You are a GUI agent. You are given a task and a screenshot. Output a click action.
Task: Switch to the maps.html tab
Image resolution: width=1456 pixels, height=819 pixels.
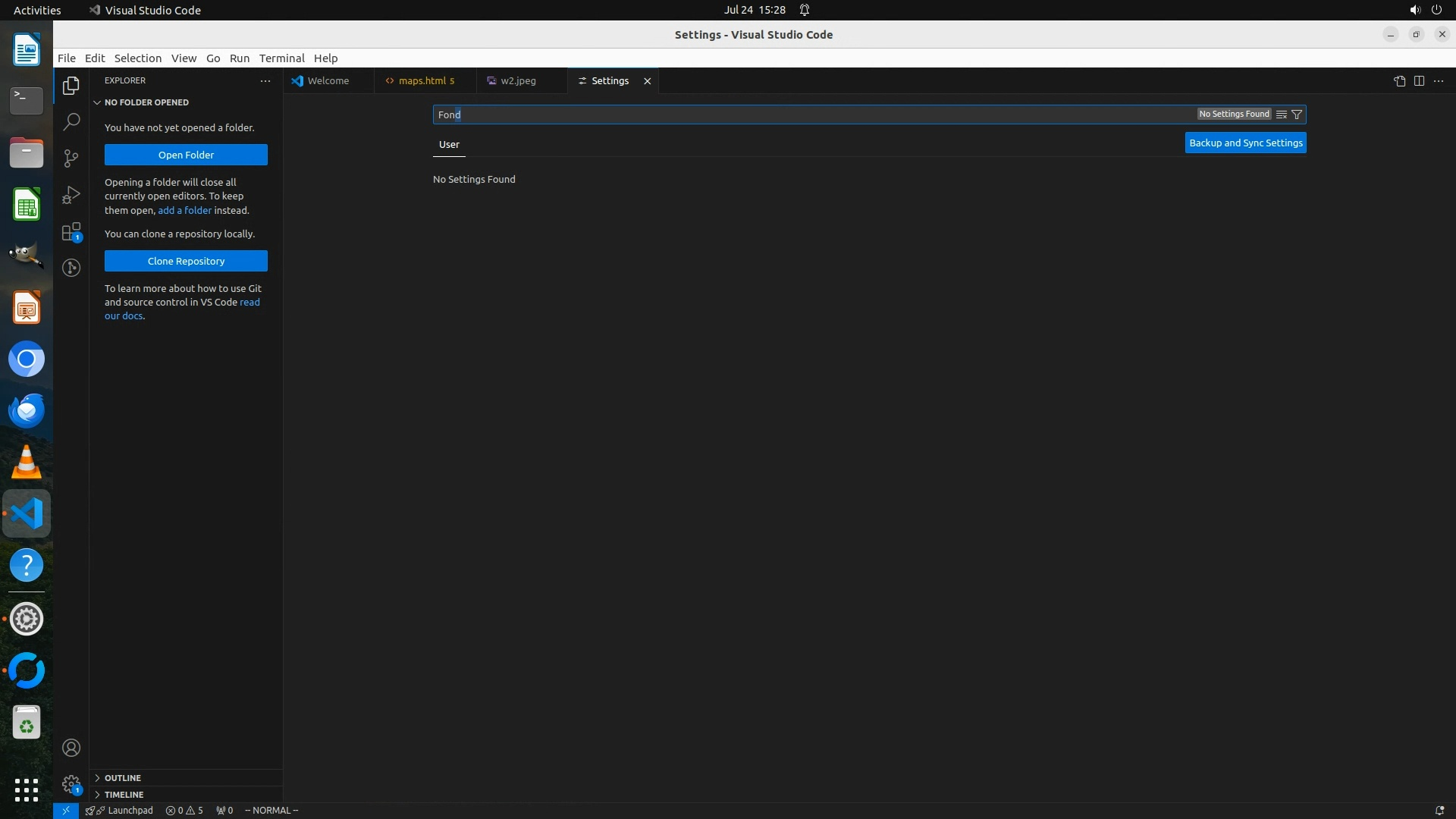tap(422, 81)
